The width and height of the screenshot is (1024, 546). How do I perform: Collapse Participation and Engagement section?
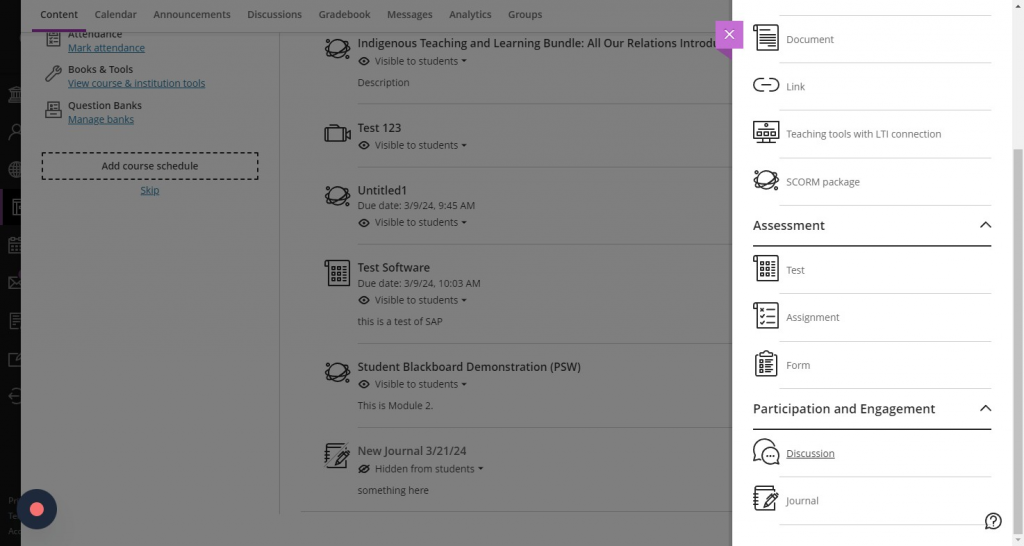coord(985,408)
